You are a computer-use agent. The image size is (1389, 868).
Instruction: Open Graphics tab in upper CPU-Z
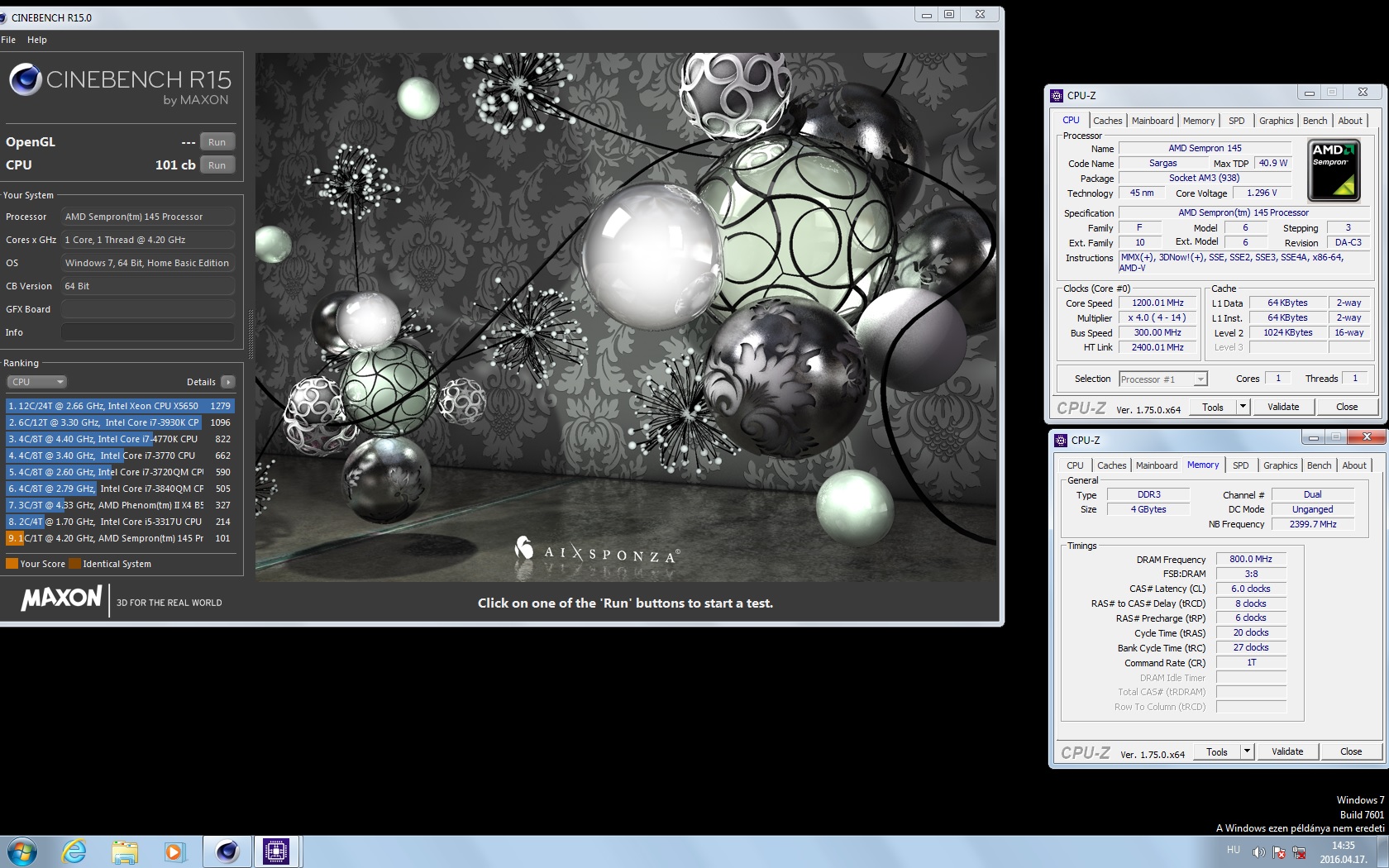click(x=1276, y=121)
